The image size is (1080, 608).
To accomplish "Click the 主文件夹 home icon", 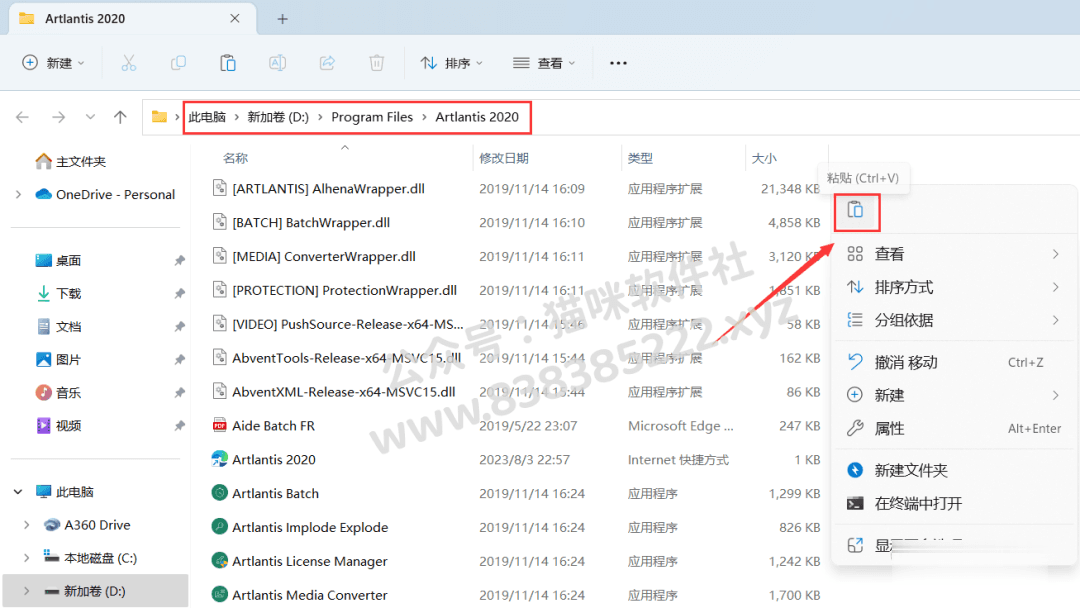I will click(43, 161).
